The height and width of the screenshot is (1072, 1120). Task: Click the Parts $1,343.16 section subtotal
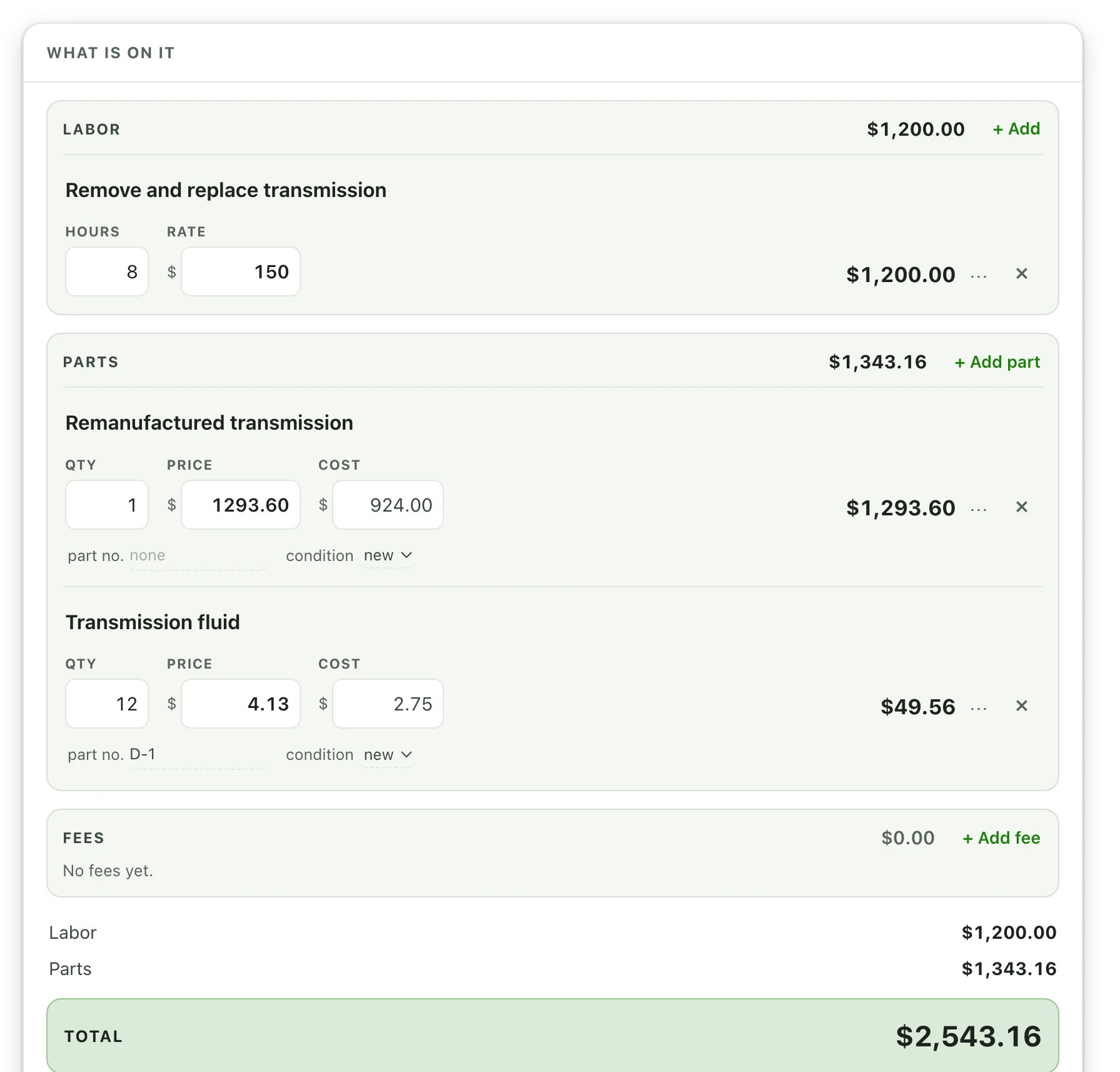coord(877,362)
